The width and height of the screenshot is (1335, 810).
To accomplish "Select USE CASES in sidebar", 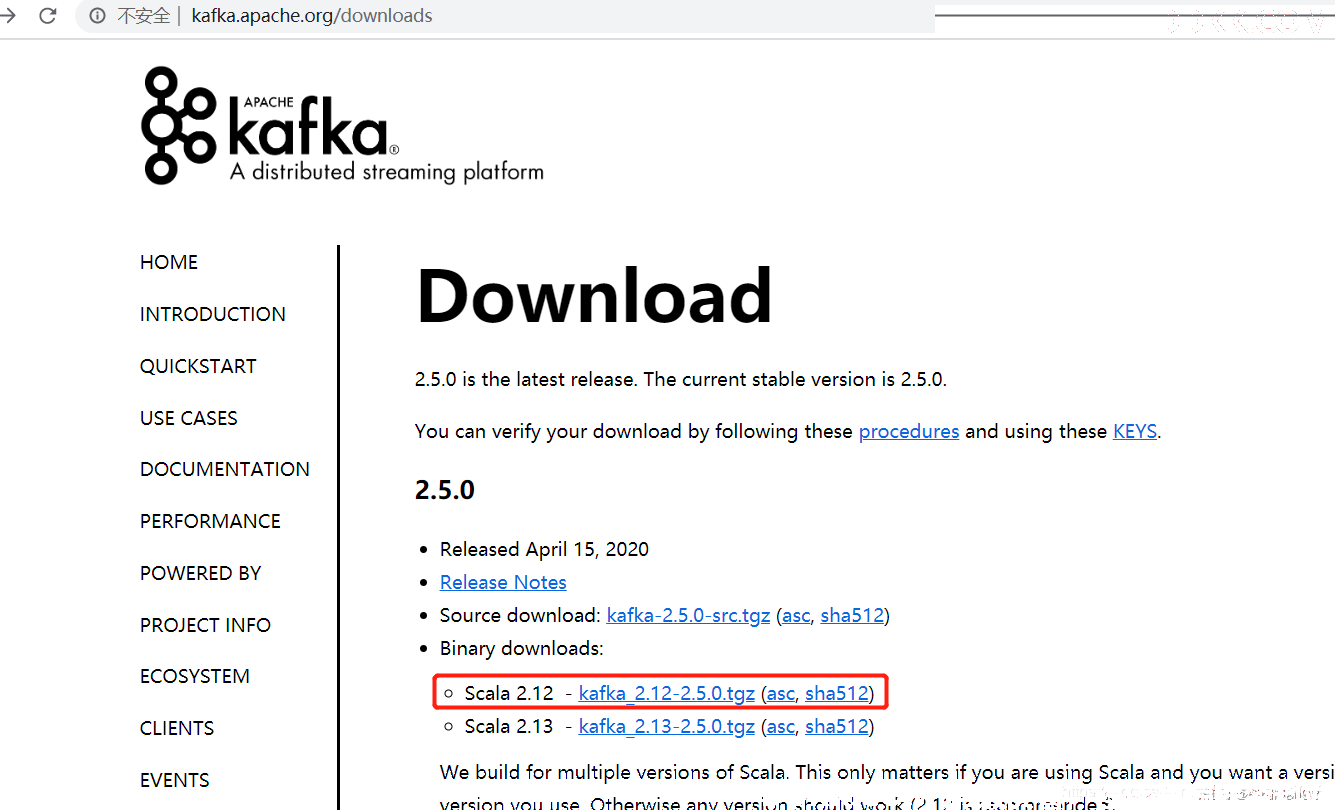I will [189, 418].
